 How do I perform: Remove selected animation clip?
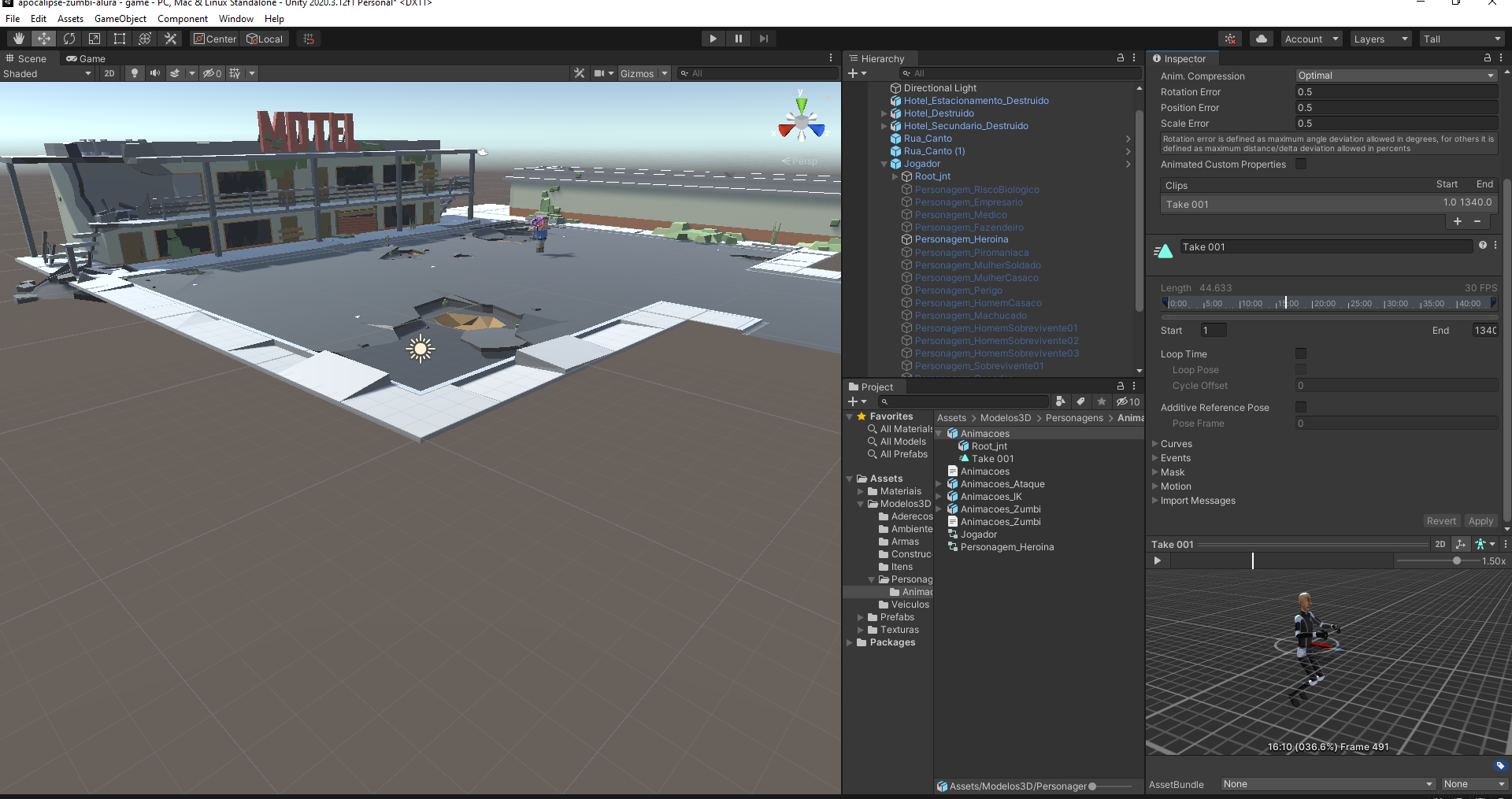[1477, 221]
